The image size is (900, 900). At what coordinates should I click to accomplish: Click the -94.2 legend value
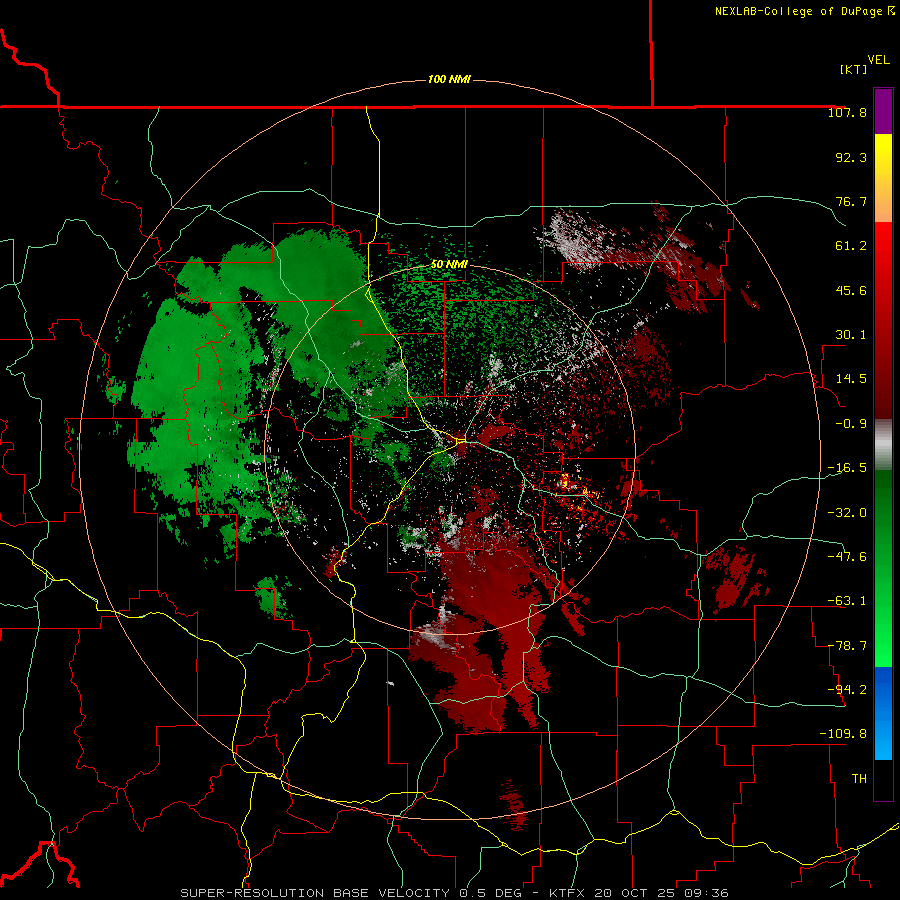(x=847, y=690)
